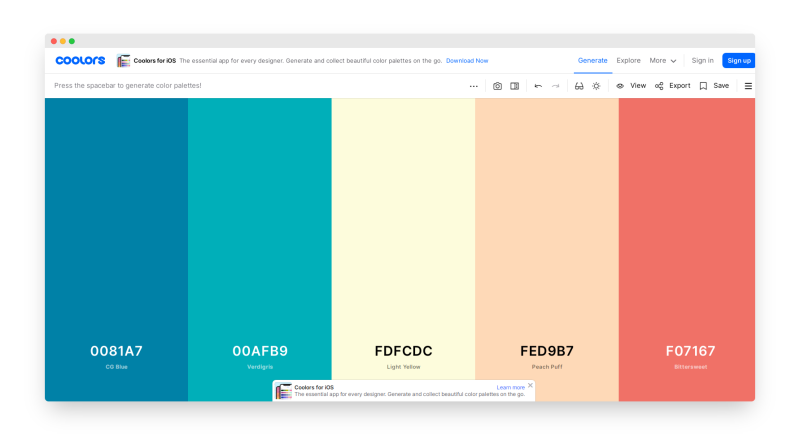Switch to the Generate tab
Screen dimensions: 800x435
pyautogui.click(x=592, y=60)
